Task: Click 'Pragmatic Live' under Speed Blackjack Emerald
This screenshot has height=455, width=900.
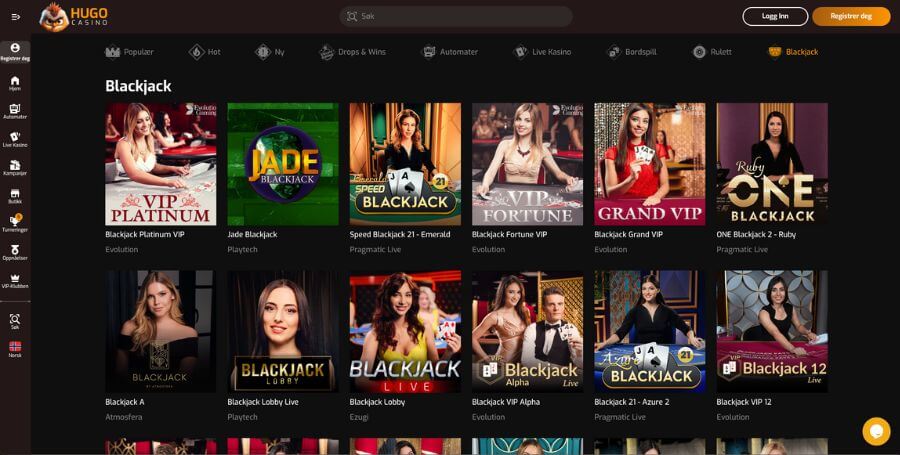Action: (375, 250)
